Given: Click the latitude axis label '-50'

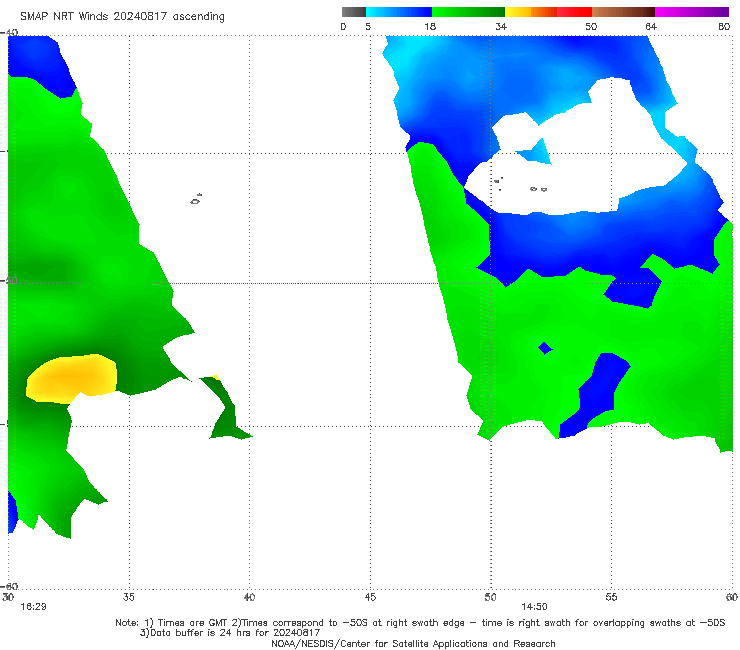Looking at the screenshot, I should click(x=9, y=280).
